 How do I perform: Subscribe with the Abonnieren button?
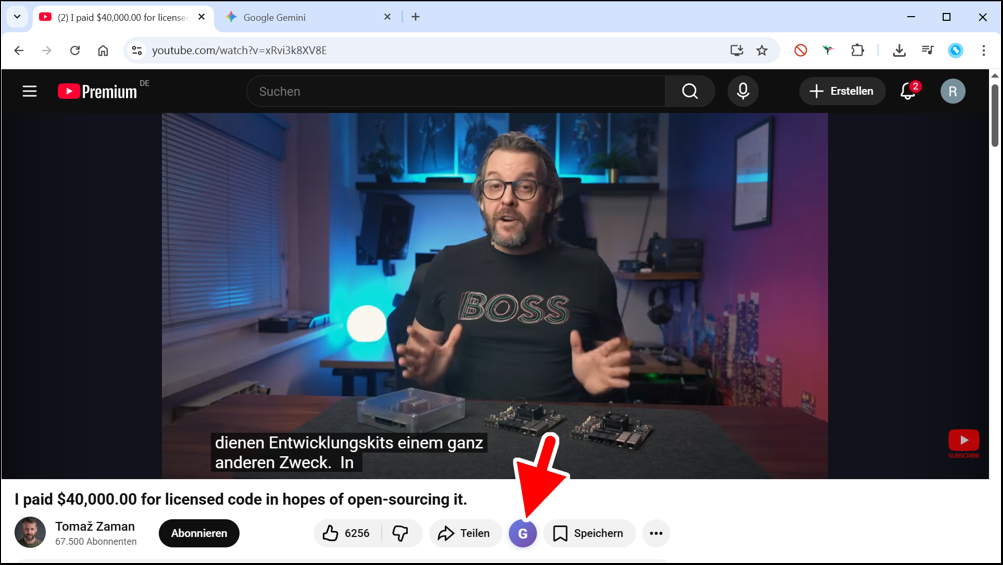tap(199, 534)
